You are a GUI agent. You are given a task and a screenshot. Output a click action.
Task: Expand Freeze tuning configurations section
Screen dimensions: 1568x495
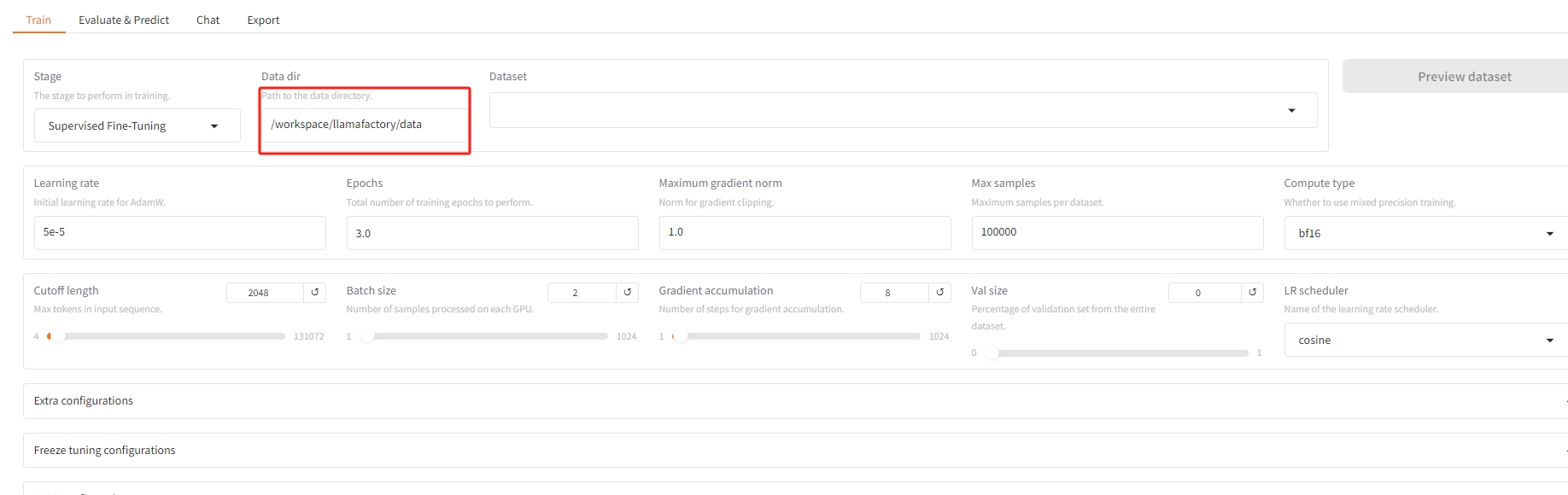[x=794, y=451]
